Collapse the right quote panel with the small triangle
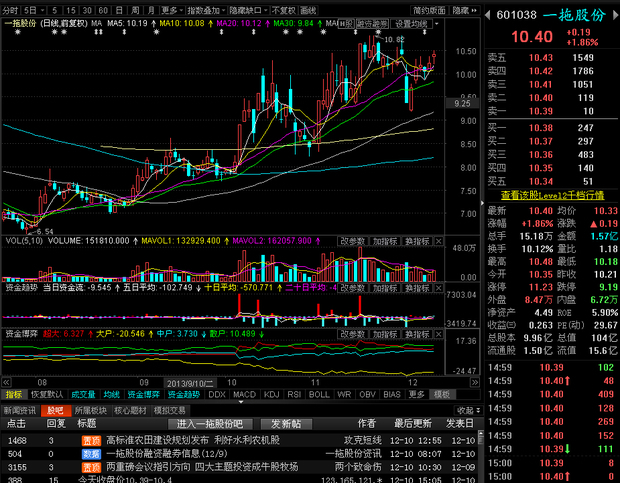This screenshot has width=620, height=483. [482, 203]
